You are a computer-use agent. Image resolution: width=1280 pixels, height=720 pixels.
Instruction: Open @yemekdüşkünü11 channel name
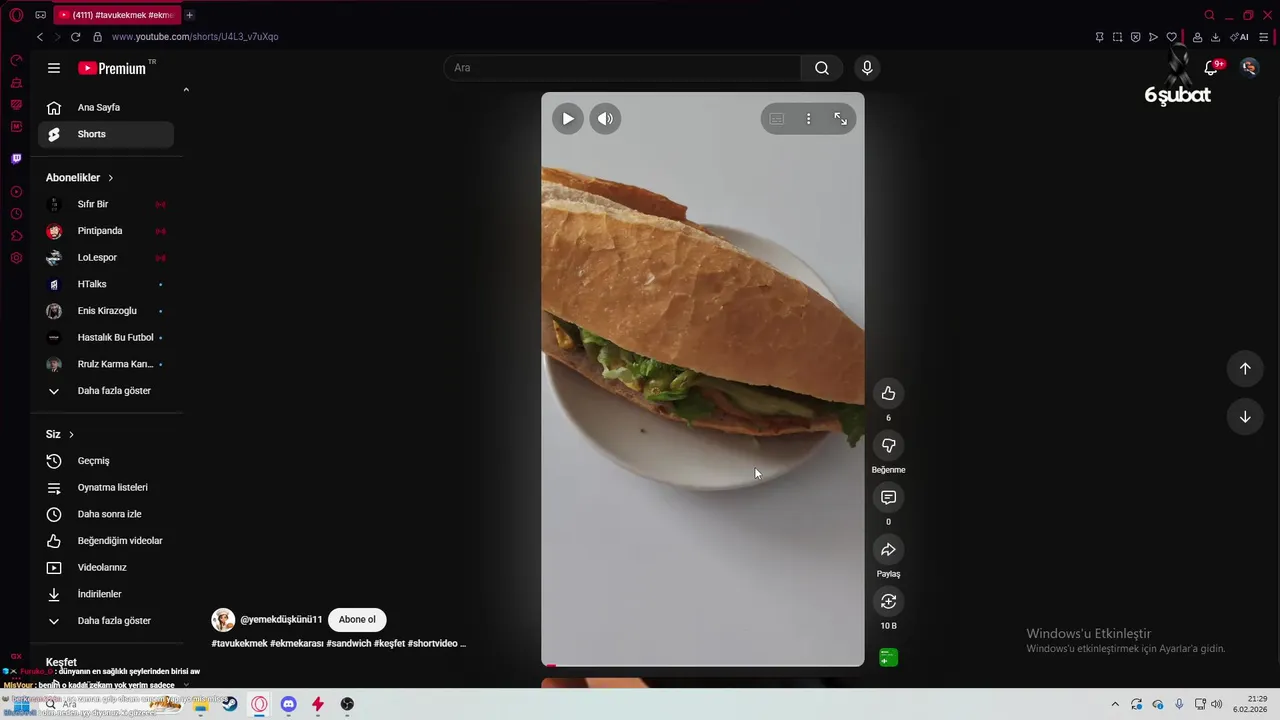[x=281, y=620]
